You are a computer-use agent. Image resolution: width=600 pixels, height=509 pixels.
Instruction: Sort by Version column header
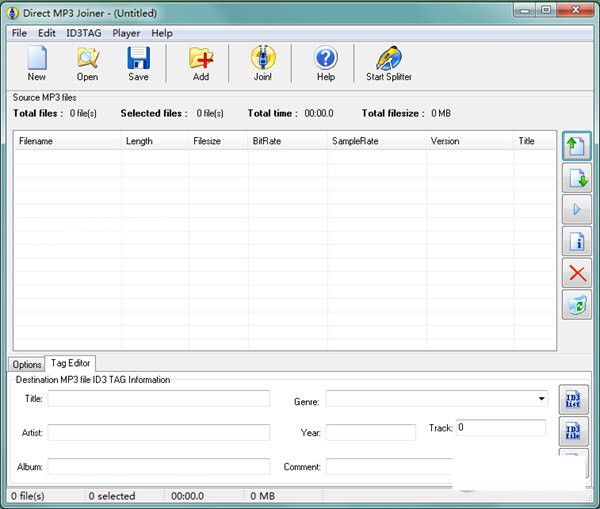[x=470, y=141]
